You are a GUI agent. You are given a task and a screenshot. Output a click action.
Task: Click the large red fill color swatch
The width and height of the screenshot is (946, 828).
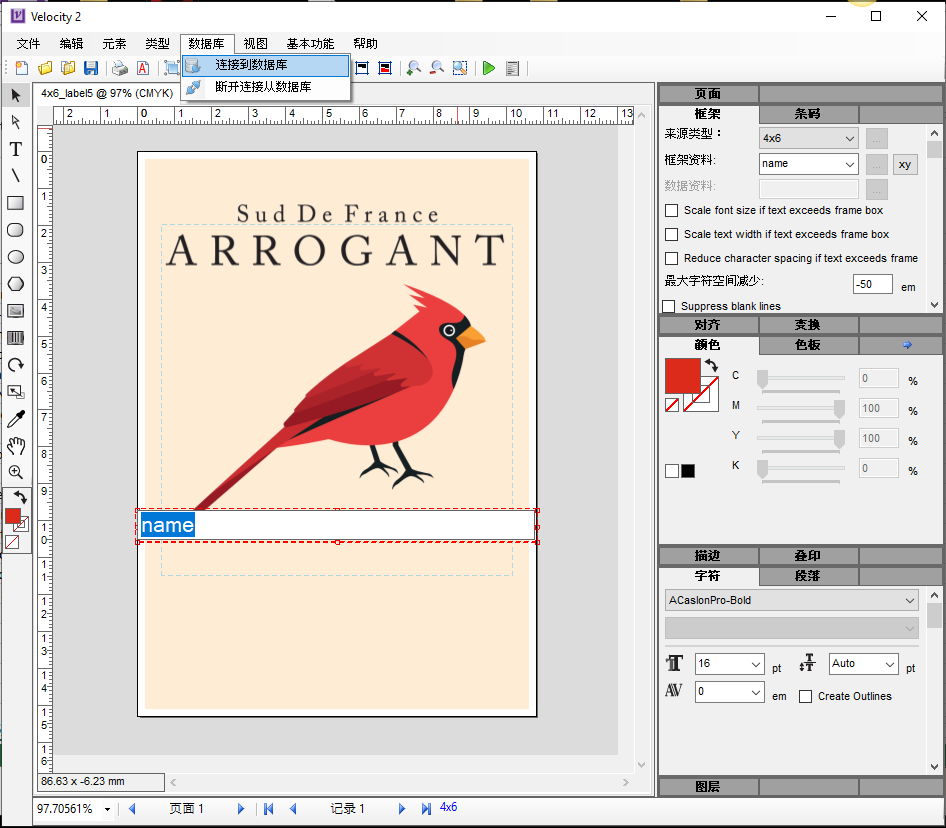click(x=682, y=375)
